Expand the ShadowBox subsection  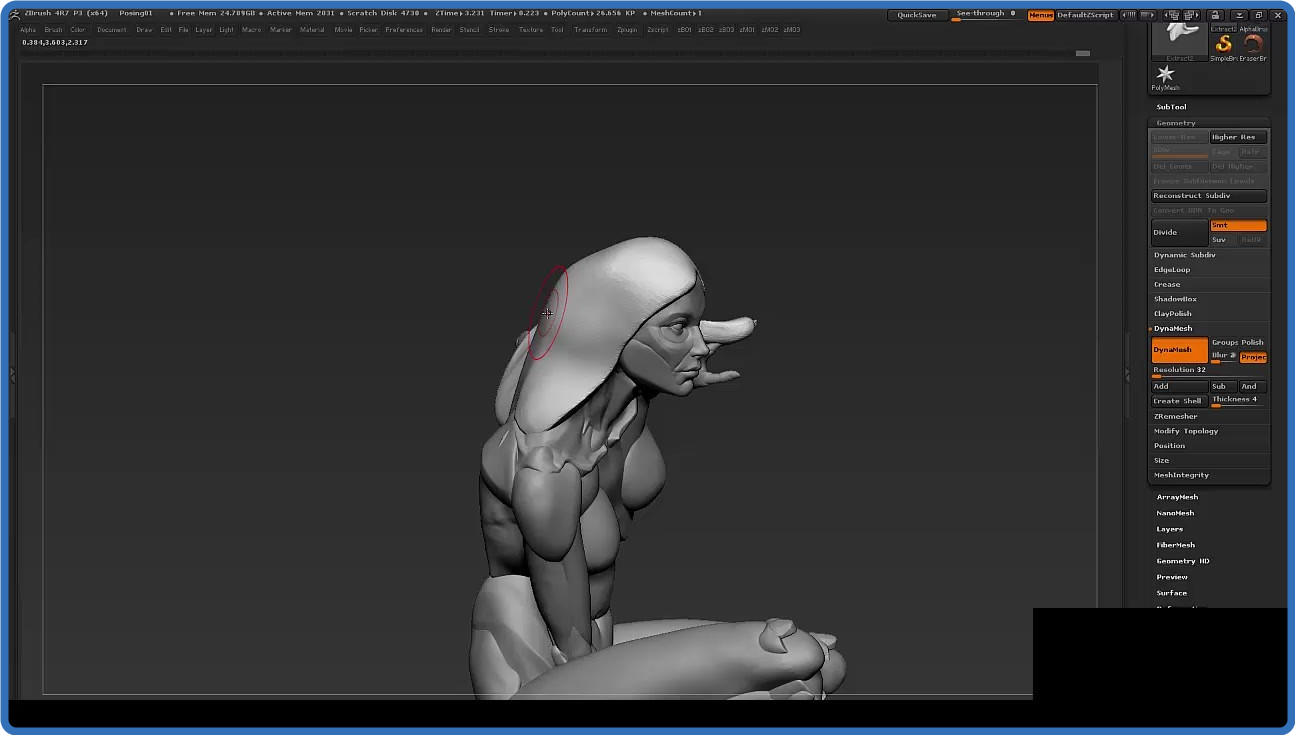point(1175,299)
